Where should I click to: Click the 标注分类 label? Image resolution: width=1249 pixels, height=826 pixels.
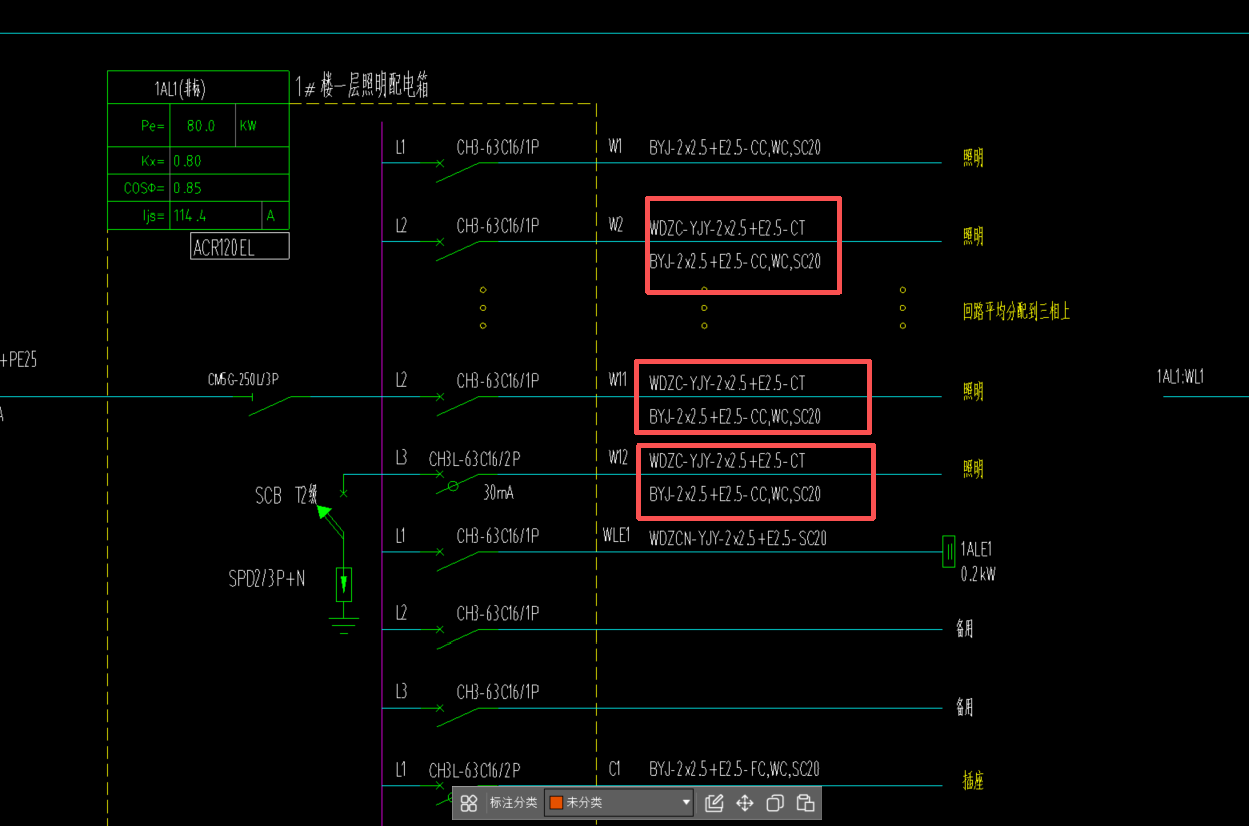513,802
